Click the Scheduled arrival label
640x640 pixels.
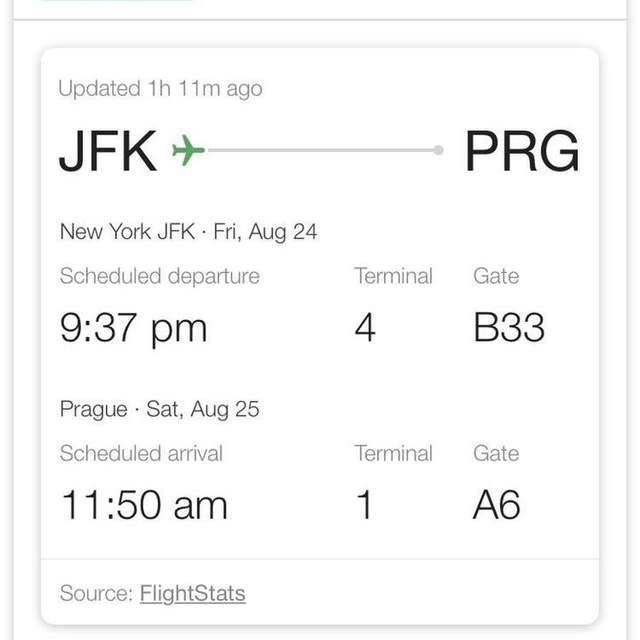[141, 453]
